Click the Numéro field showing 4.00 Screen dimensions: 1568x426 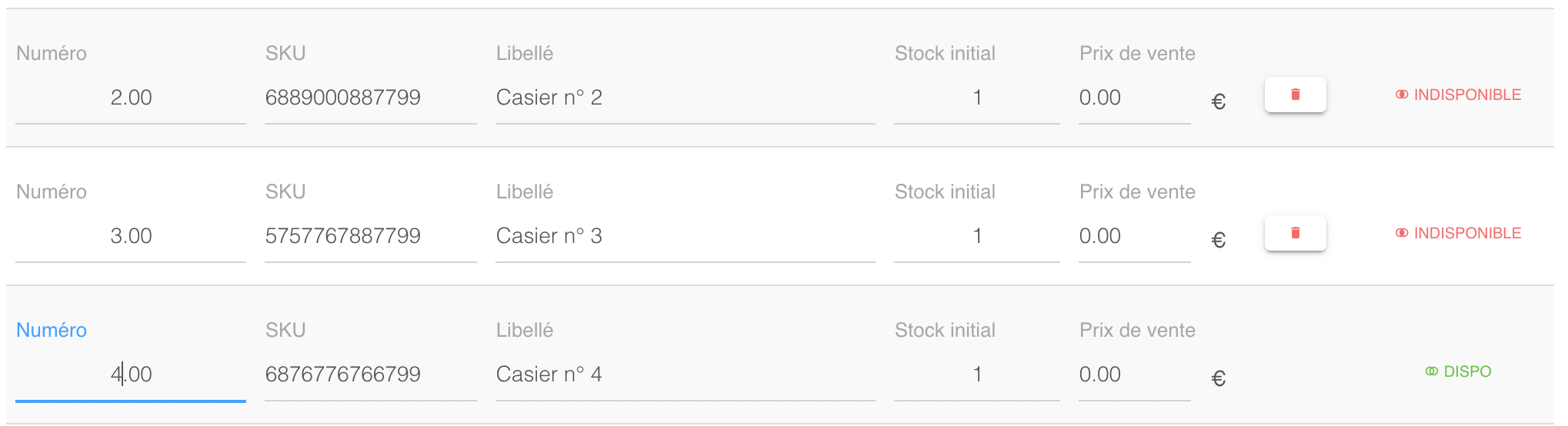[x=131, y=374]
